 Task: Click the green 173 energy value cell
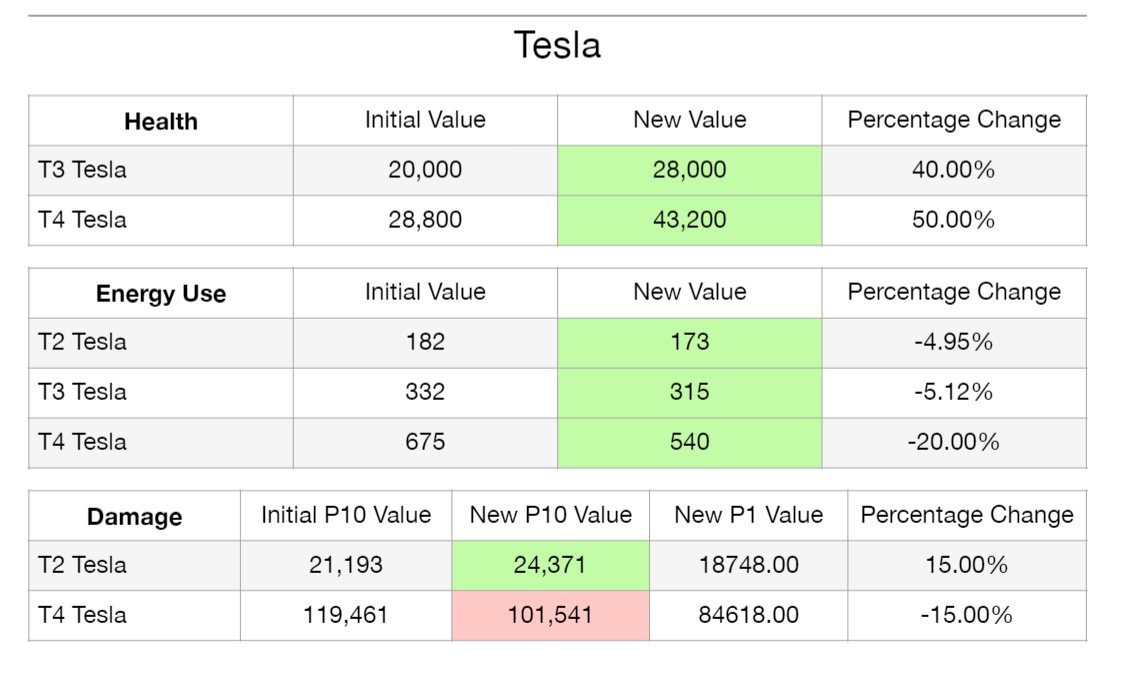(x=689, y=342)
